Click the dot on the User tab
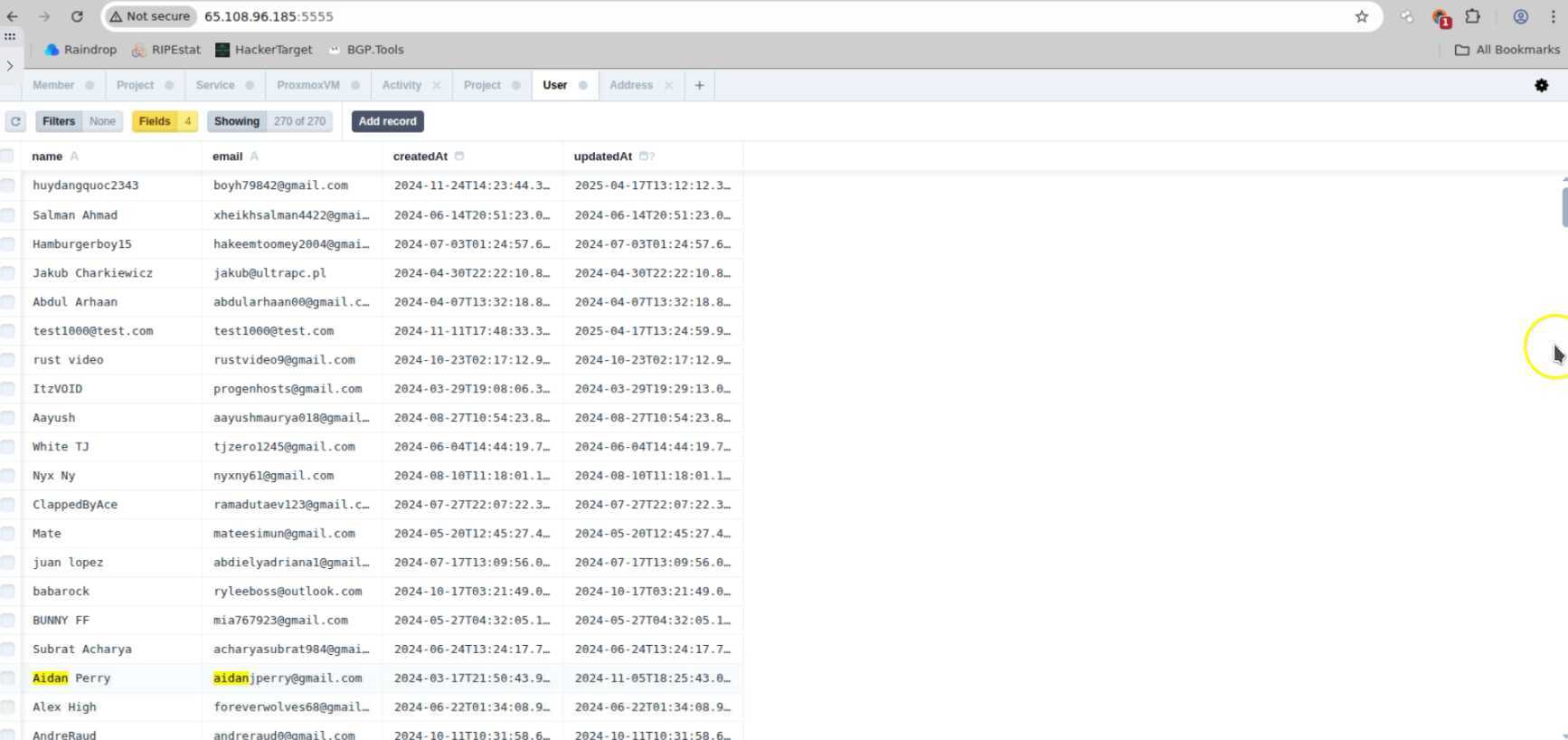 click(x=583, y=85)
